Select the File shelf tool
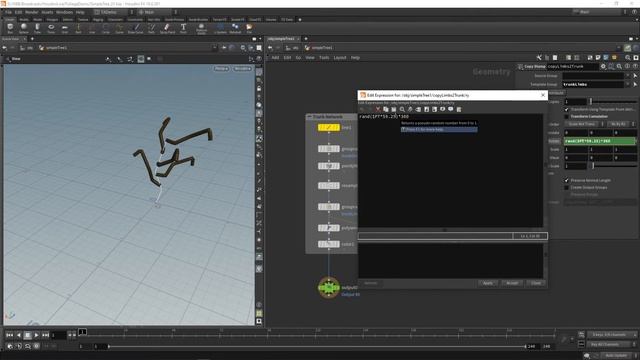This screenshot has width=640, height=360. pyautogui.click(x=249, y=28)
